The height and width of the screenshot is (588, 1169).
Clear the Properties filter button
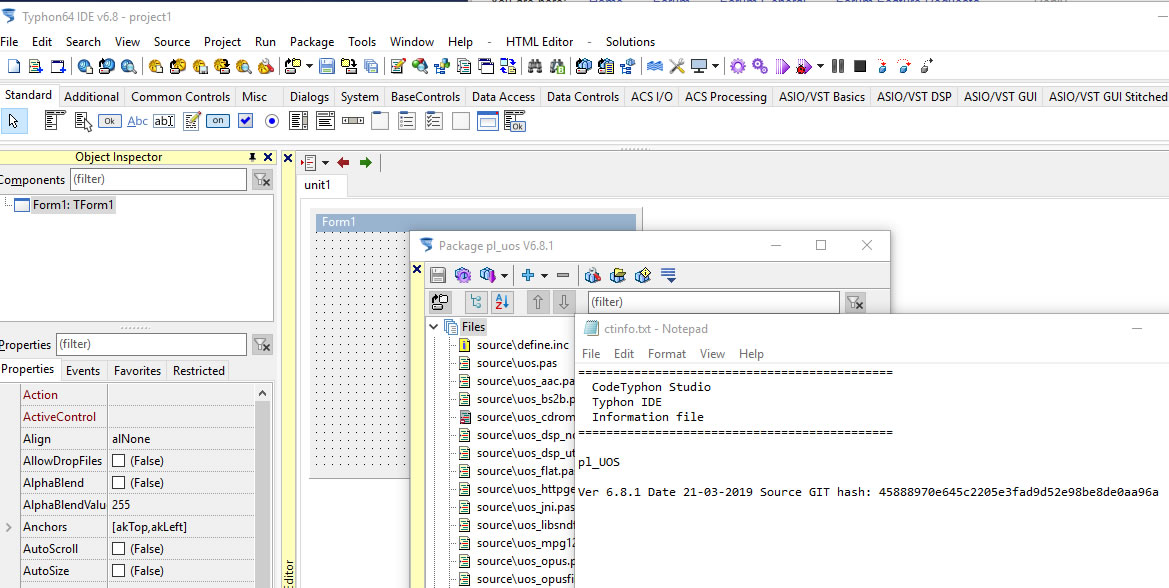coord(262,344)
